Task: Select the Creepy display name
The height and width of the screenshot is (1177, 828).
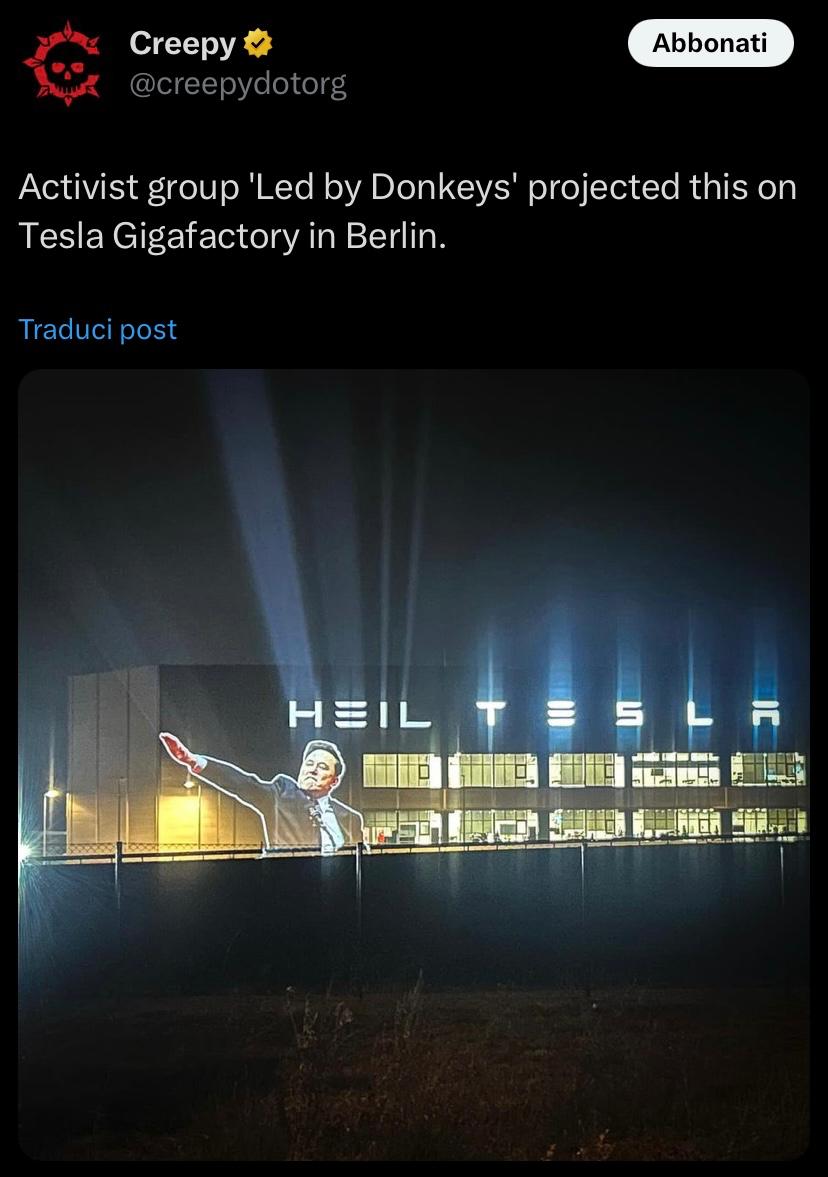Action: 182,44
